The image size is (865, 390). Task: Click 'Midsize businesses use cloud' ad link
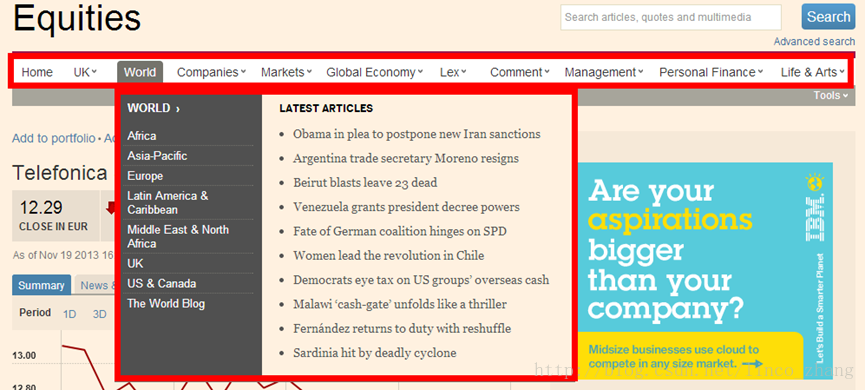(x=674, y=356)
